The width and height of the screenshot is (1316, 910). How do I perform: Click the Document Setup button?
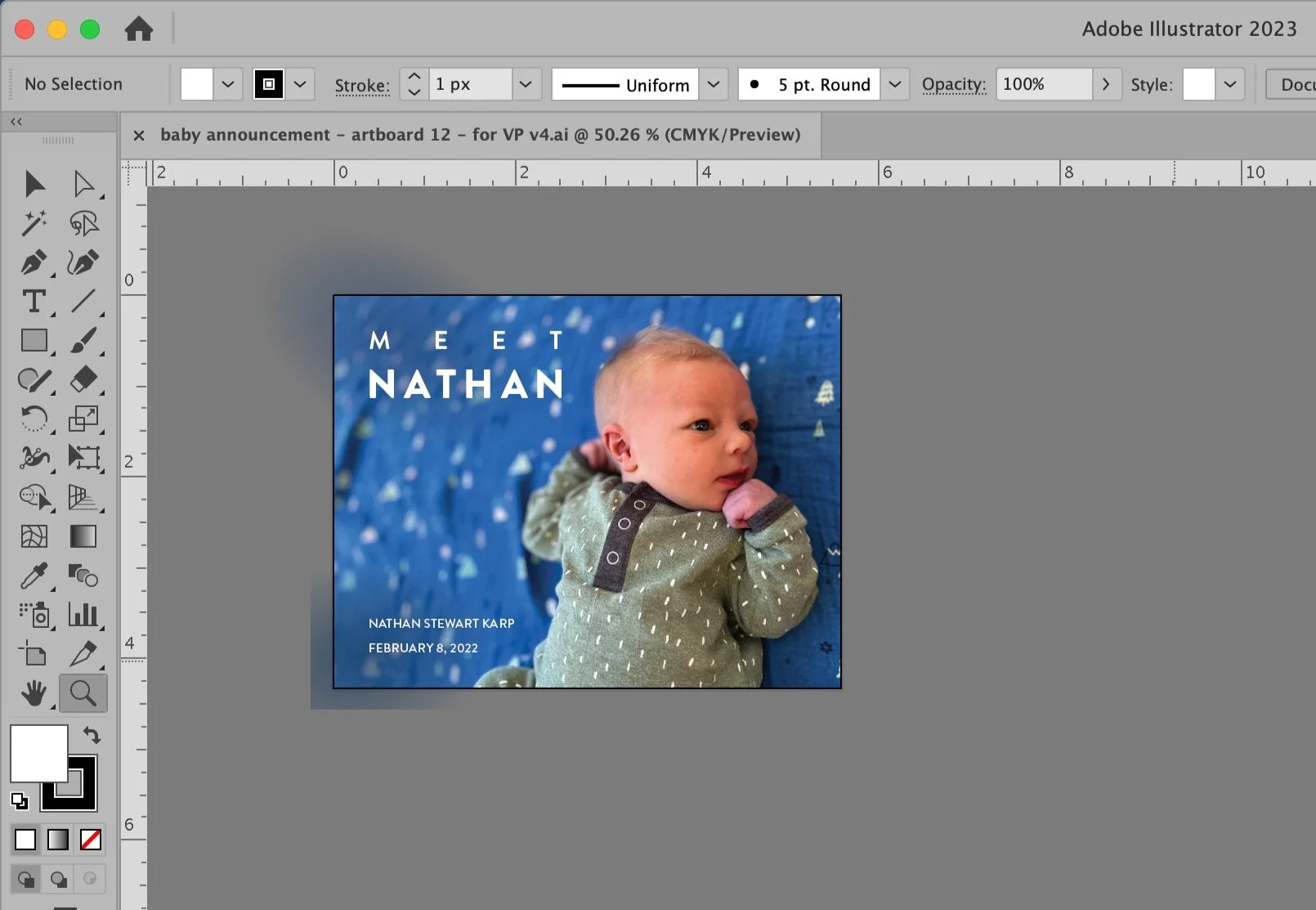[x=1291, y=84]
